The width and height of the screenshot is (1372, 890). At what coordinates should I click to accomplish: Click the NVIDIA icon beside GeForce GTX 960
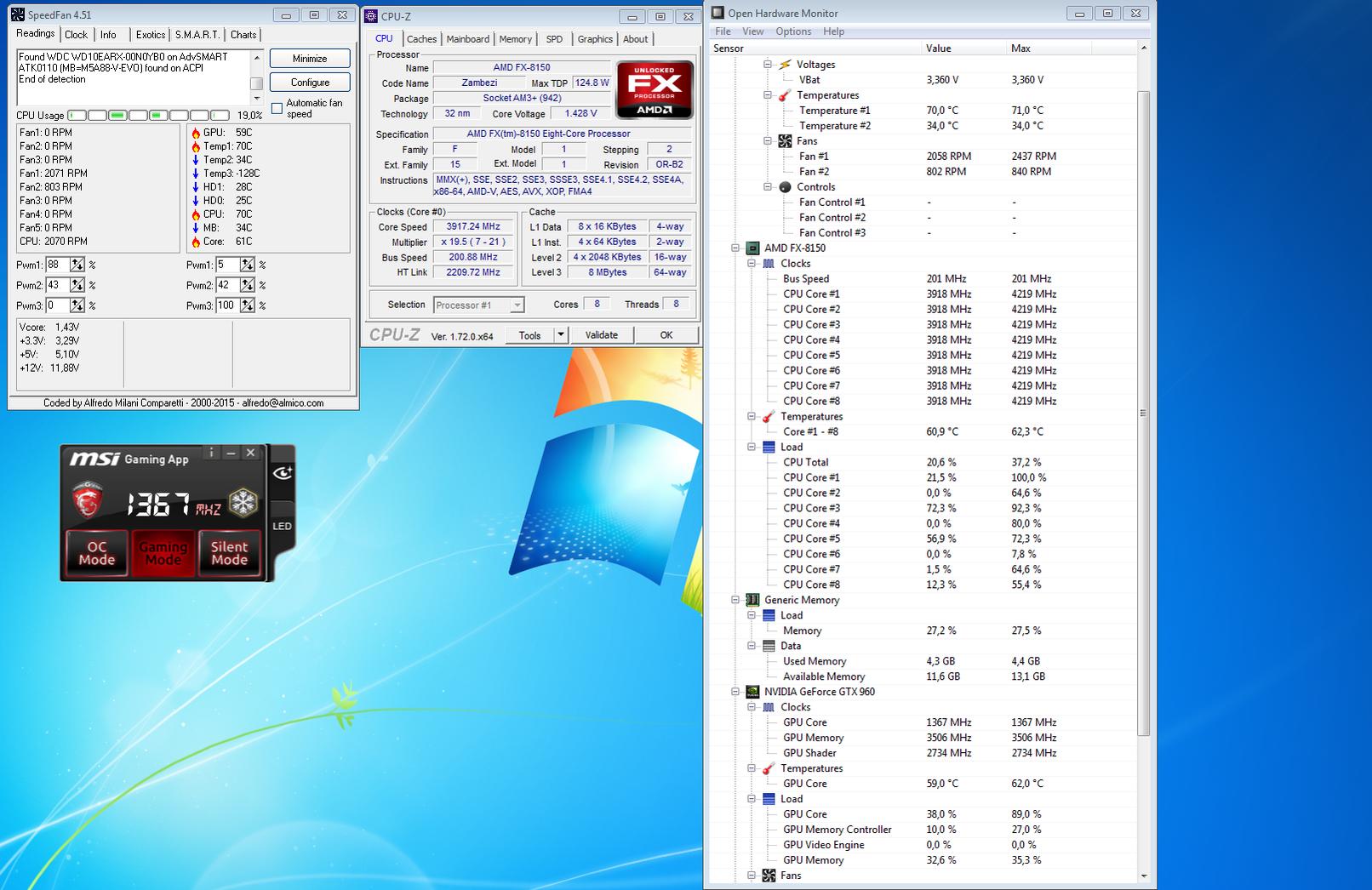point(752,693)
